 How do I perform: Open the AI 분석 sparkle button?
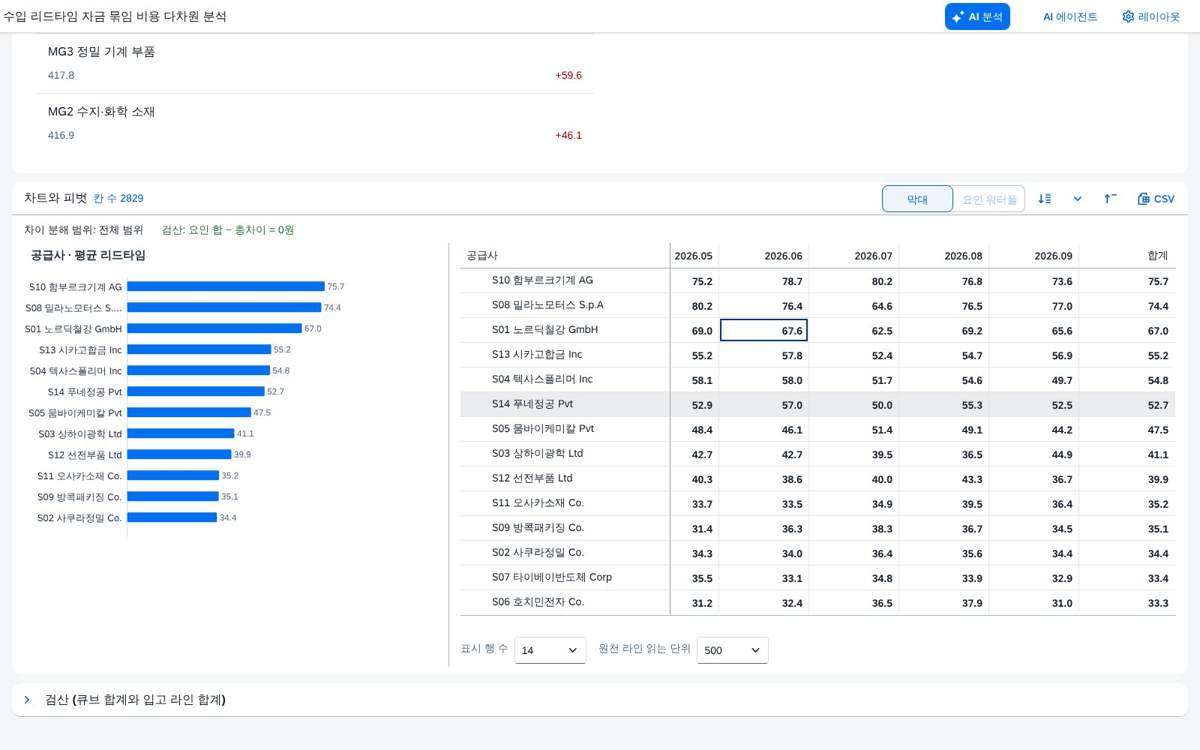click(x=977, y=17)
